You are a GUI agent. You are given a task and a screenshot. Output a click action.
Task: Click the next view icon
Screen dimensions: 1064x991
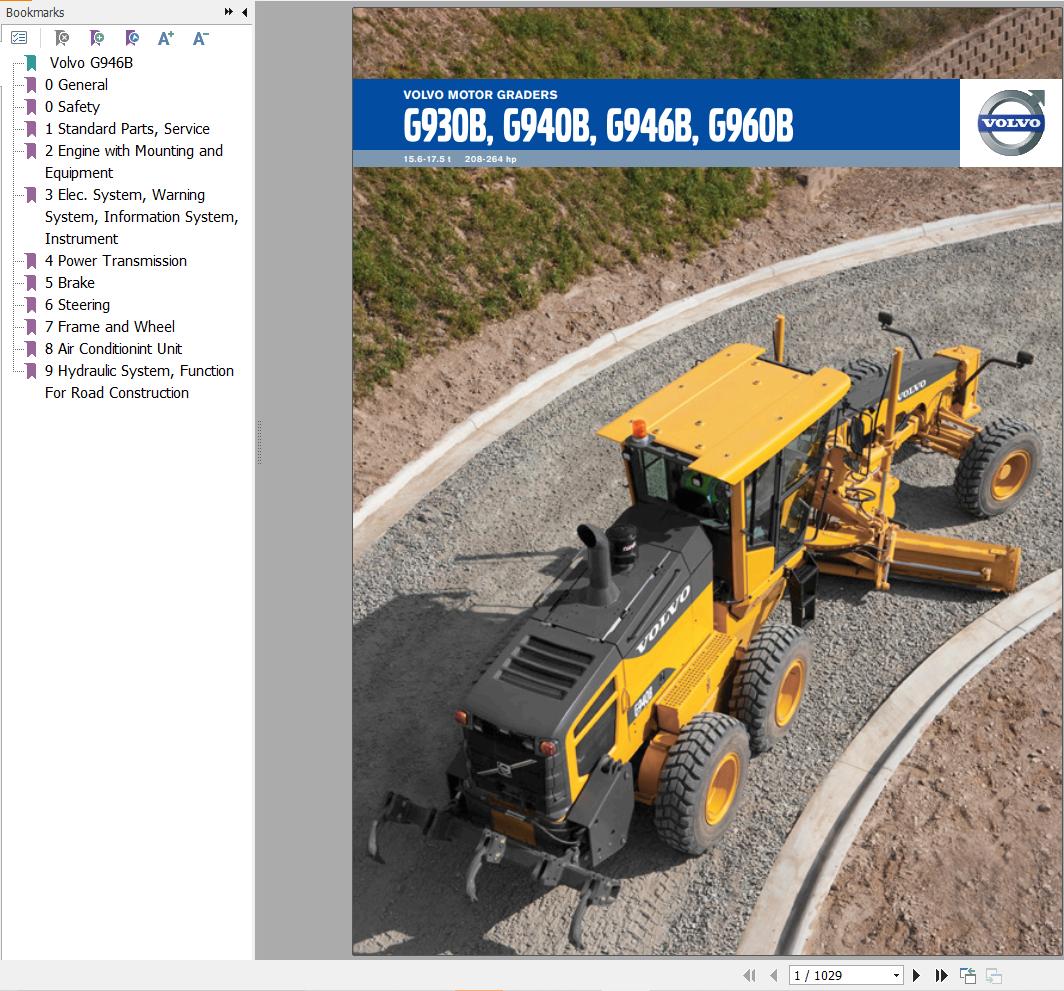click(x=994, y=975)
